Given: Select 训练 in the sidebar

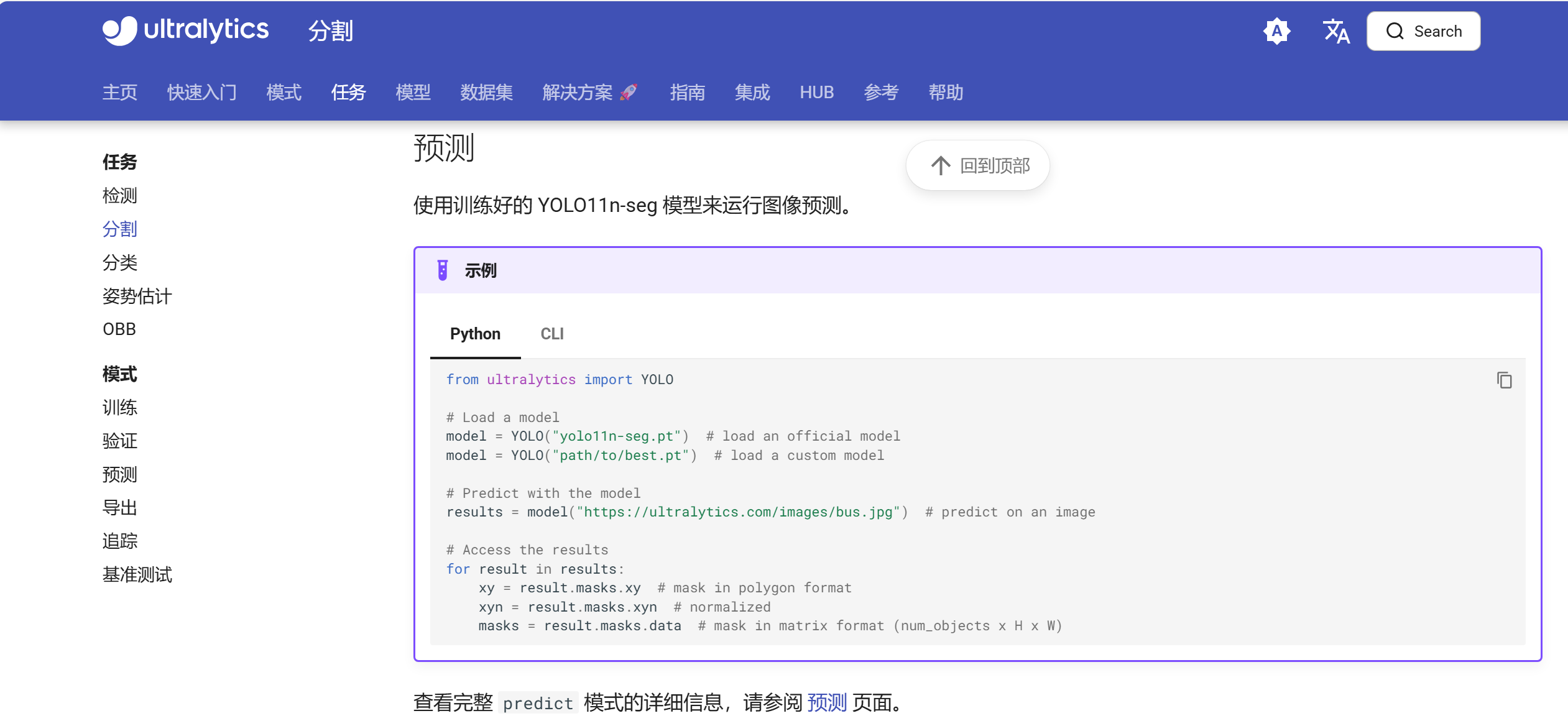Looking at the screenshot, I should coord(120,407).
